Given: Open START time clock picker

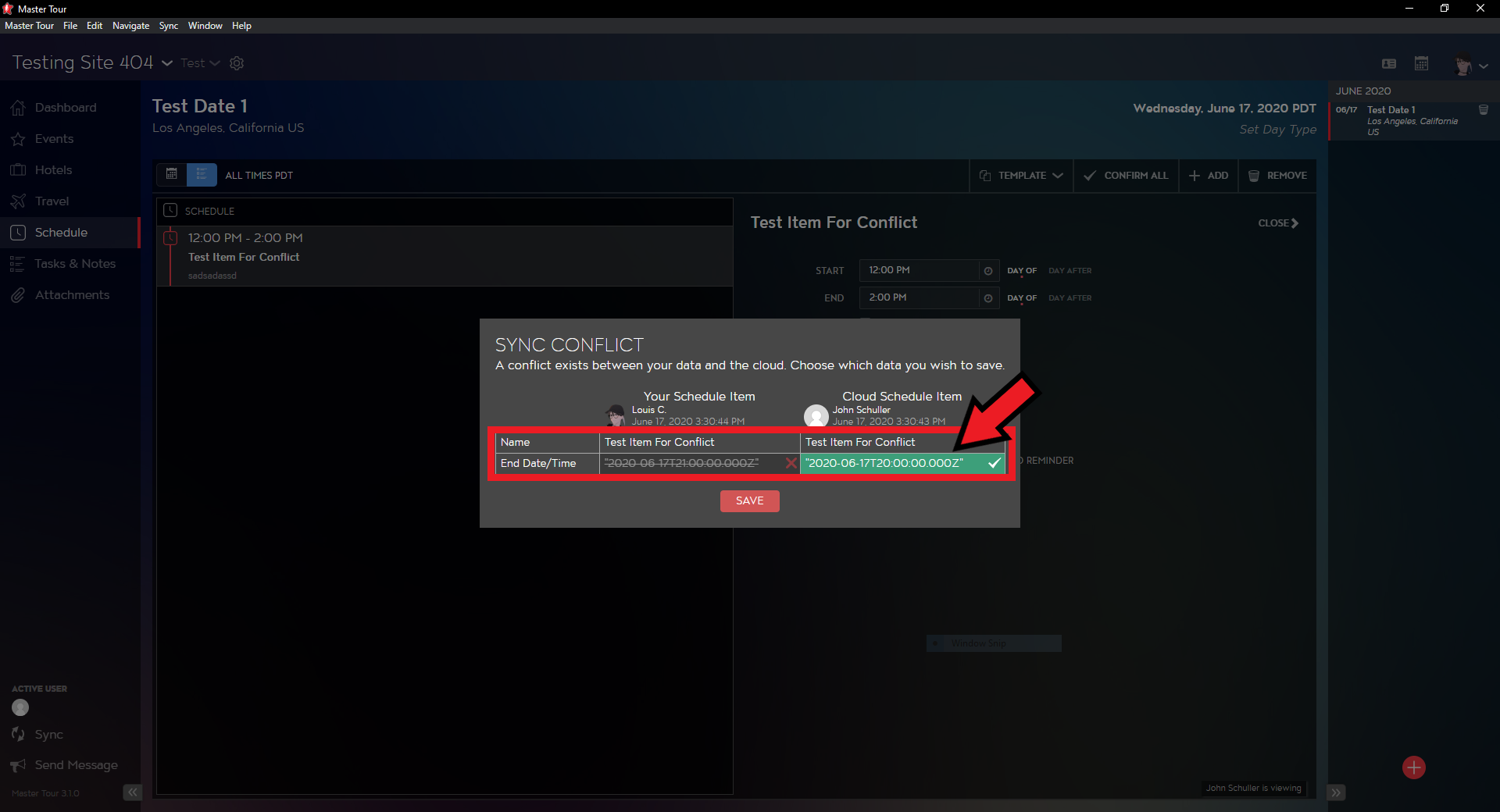Looking at the screenshot, I should [x=988, y=271].
